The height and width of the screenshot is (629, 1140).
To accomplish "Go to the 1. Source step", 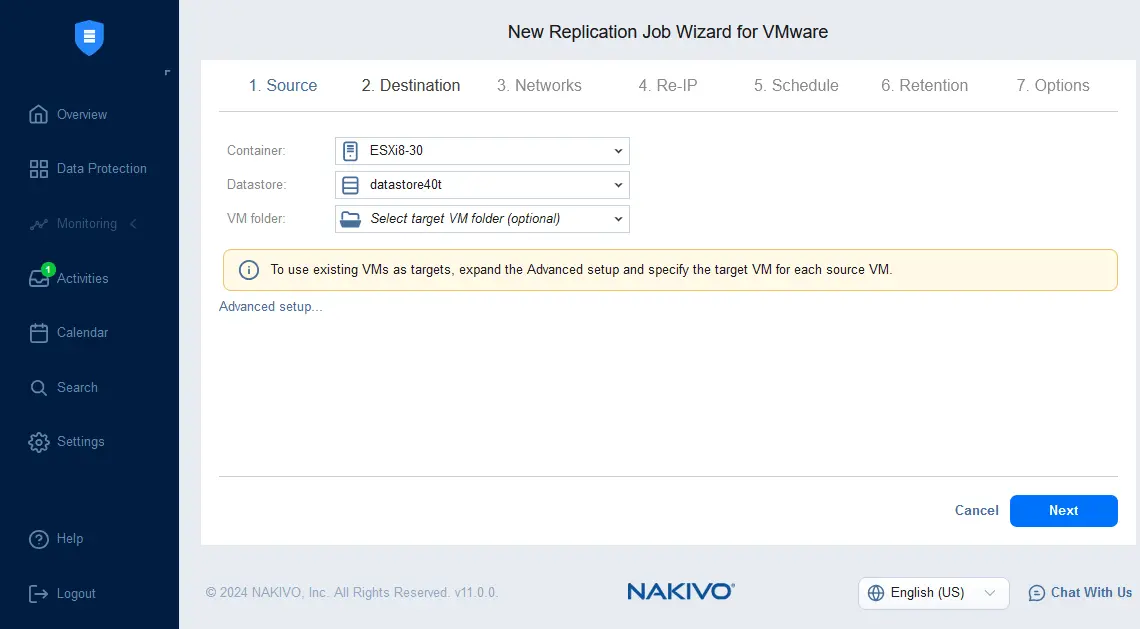I will [x=283, y=86].
